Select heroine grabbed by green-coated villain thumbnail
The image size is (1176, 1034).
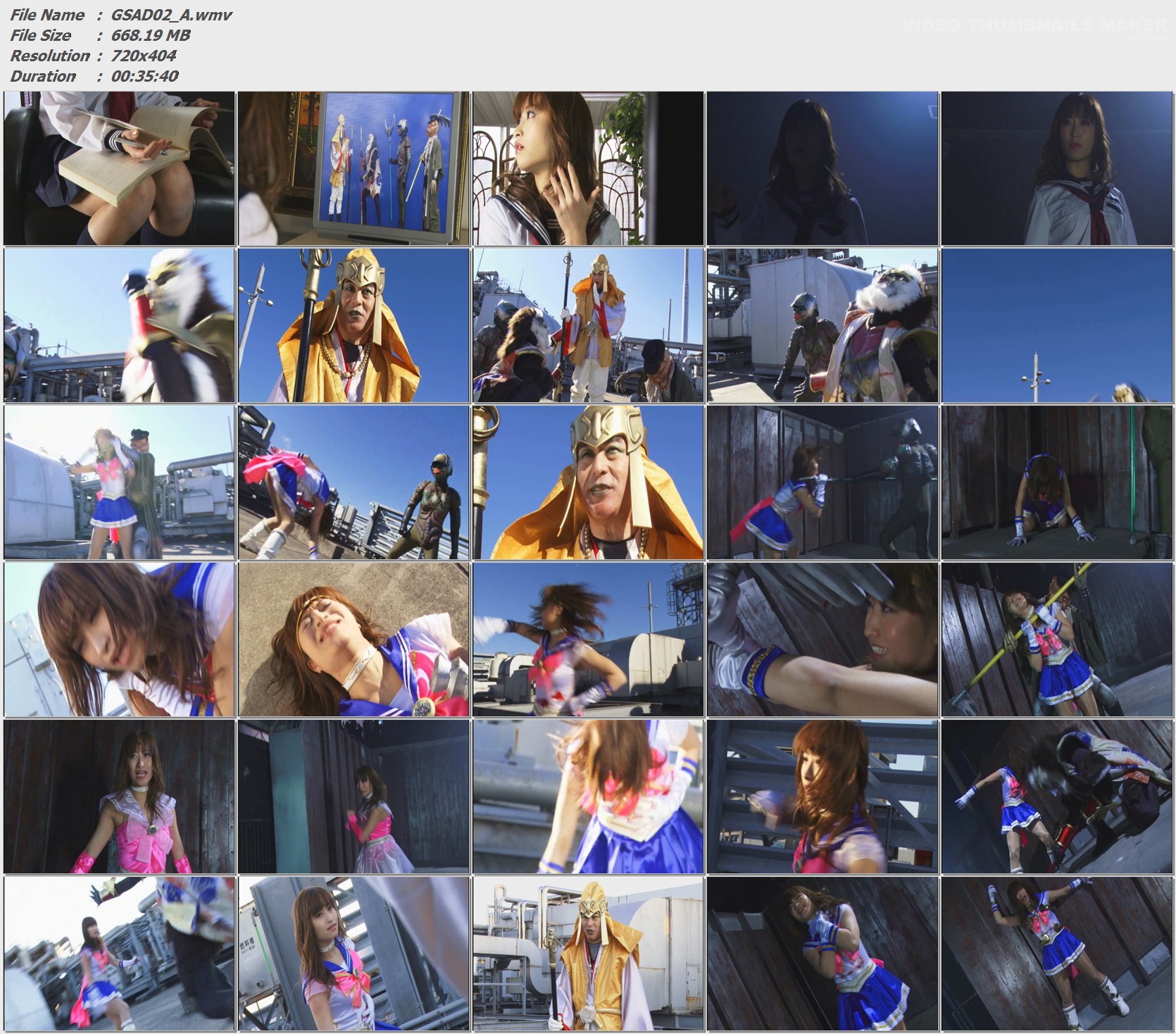tap(119, 482)
